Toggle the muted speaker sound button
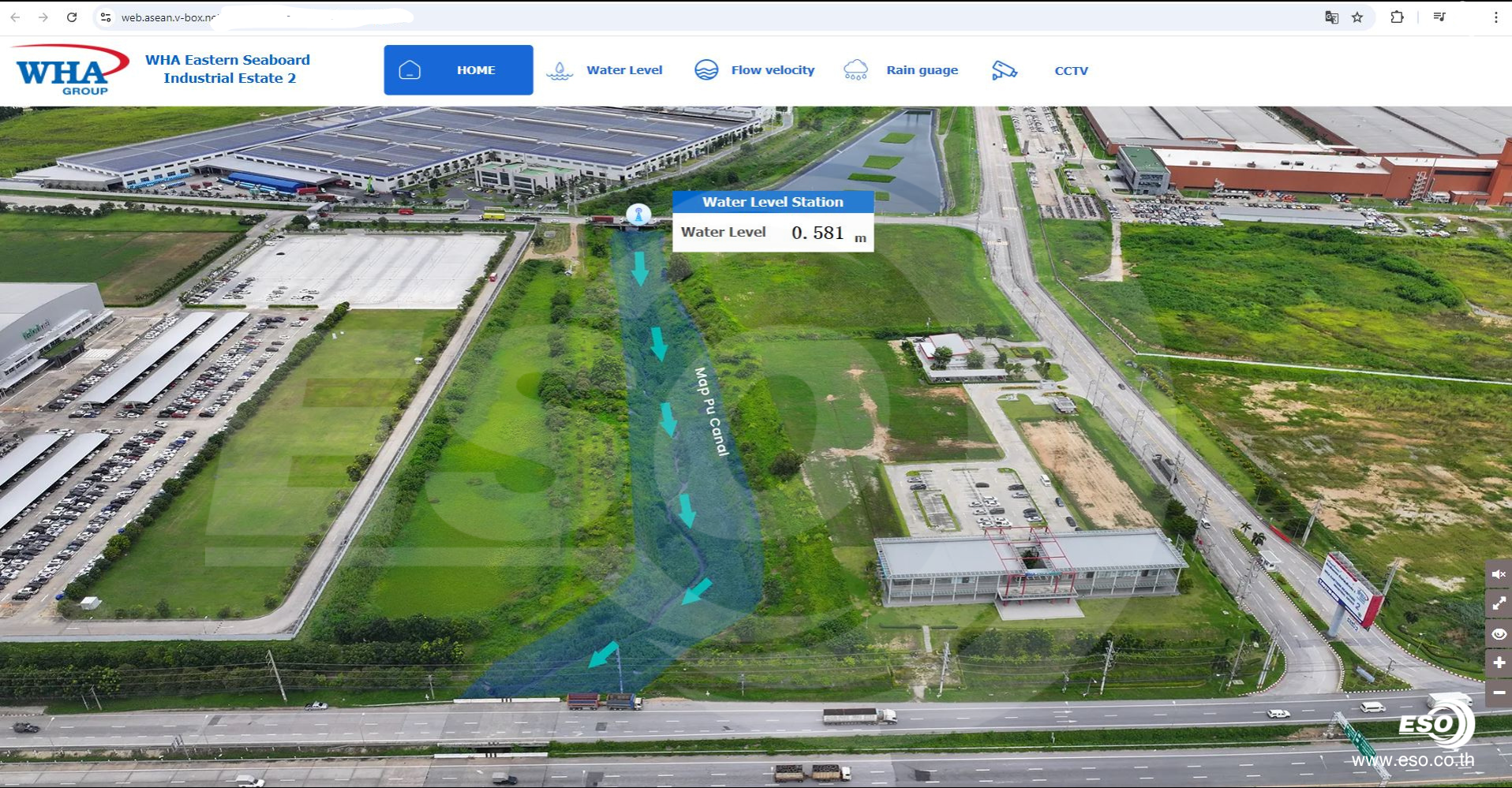 click(x=1499, y=574)
